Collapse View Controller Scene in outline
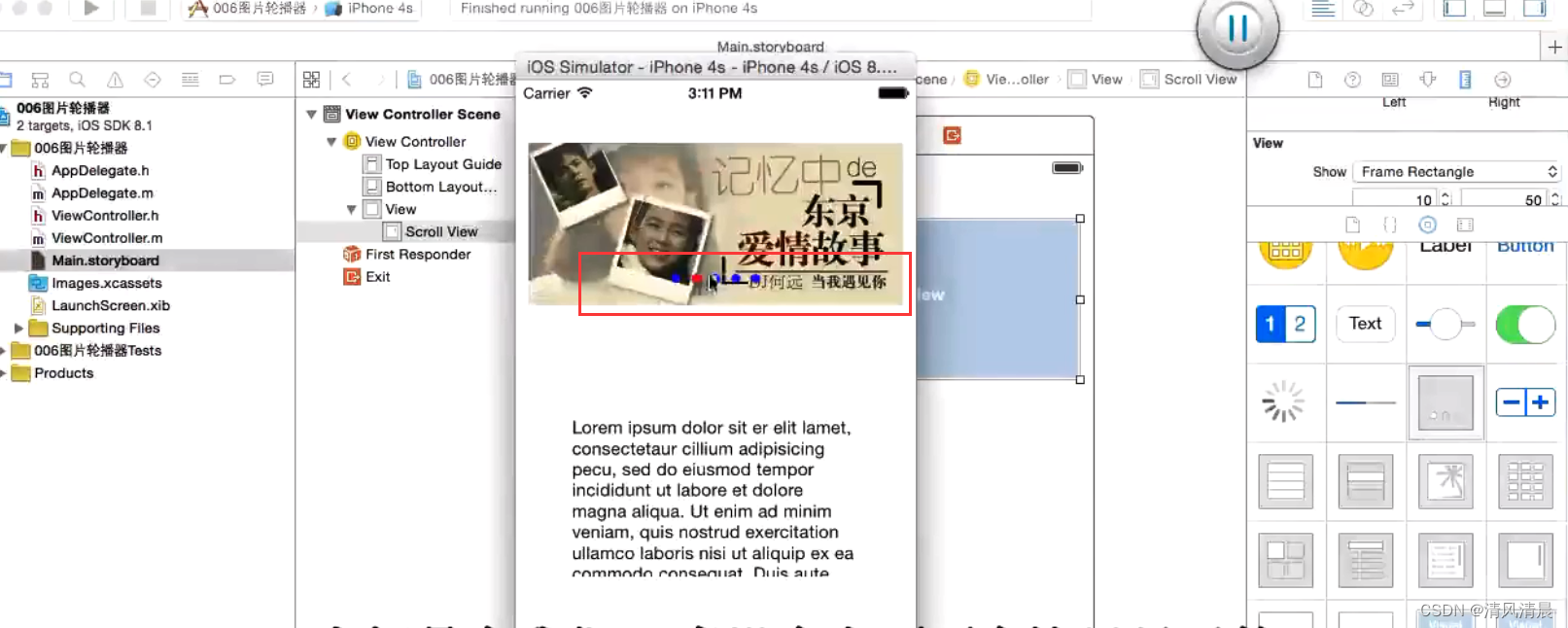The image size is (1568, 628). (x=311, y=114)
